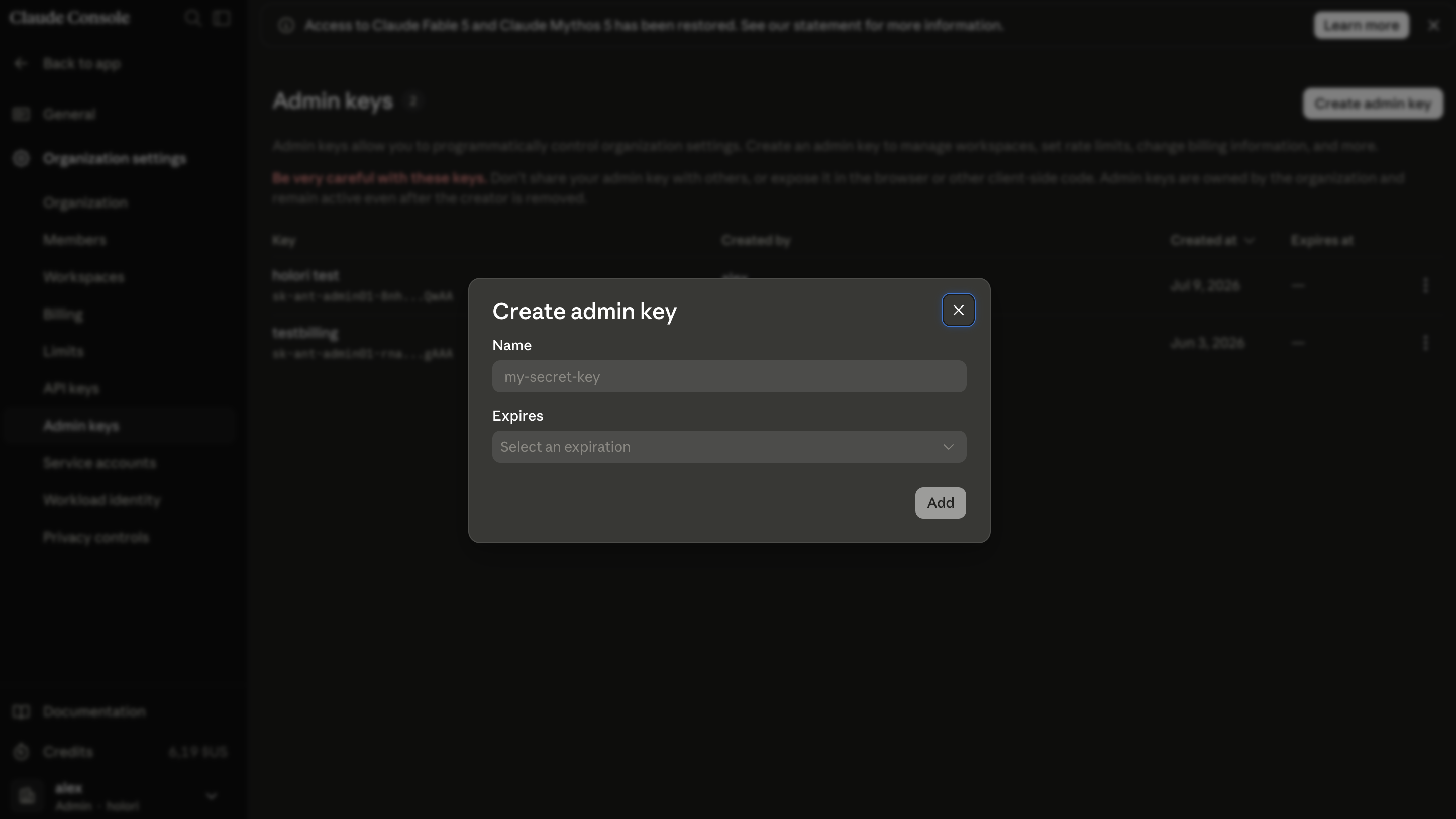
Task: Click the Jun 3, 2026 date cell
Action: 1207,343
